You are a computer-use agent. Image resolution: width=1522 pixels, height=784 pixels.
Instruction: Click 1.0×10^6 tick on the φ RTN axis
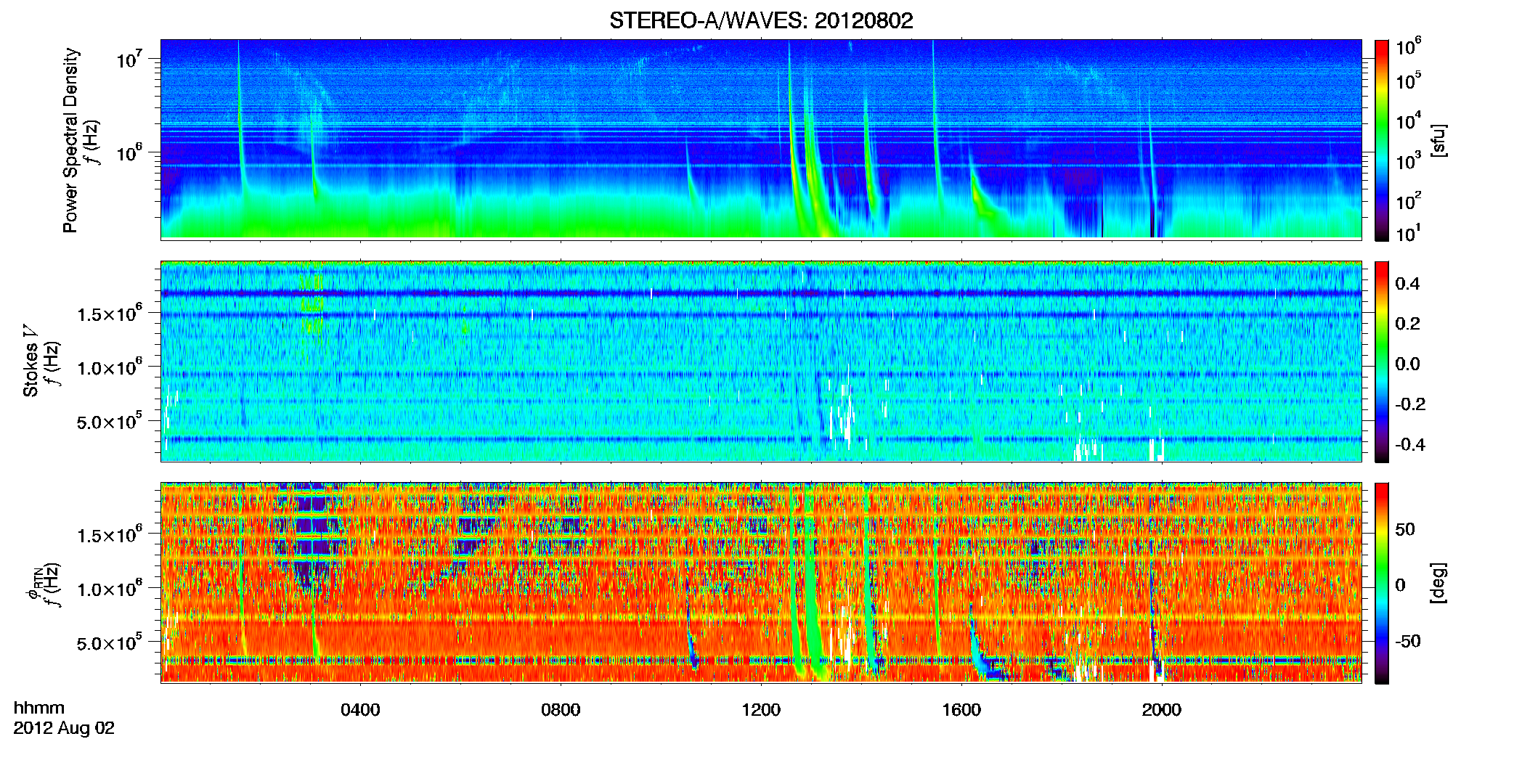pos(110,589)
